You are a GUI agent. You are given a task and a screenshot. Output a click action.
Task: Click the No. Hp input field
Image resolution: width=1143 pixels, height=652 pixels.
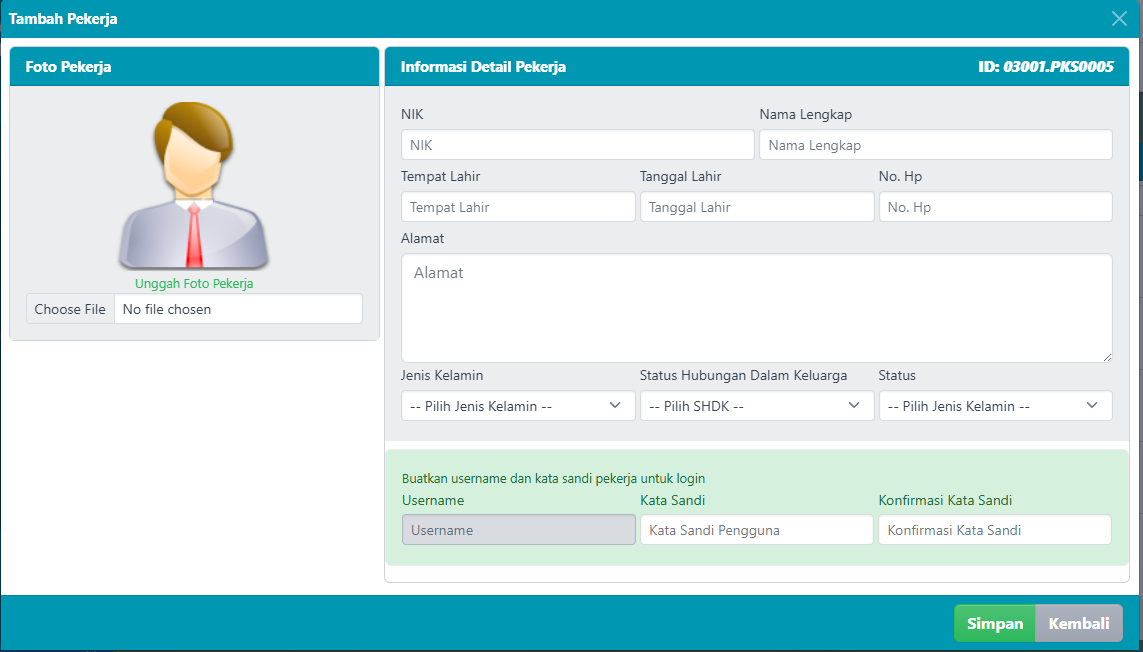tap(995, 207)
